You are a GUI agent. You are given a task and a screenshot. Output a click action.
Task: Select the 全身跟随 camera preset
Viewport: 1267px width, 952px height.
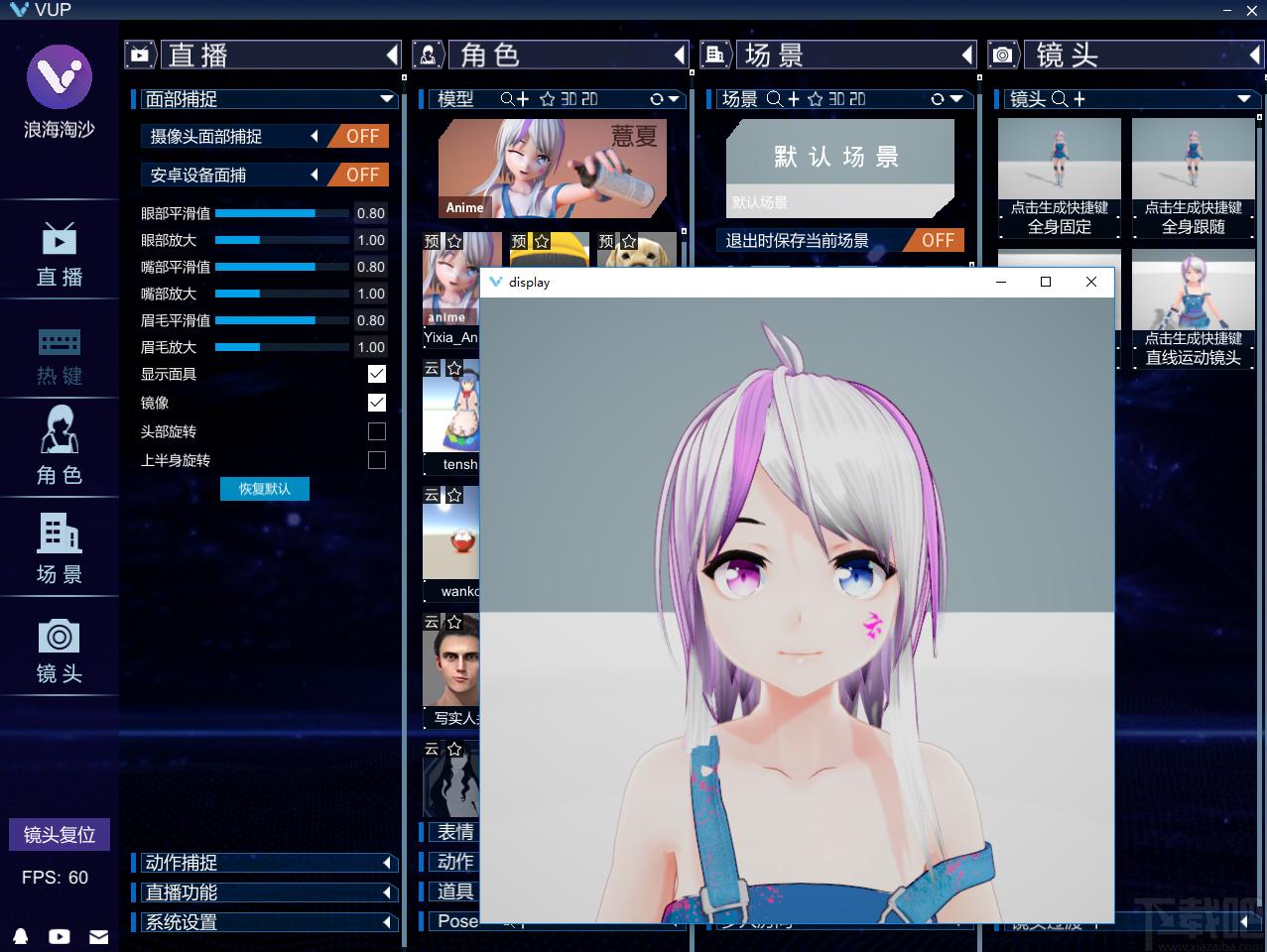click(1194, 178)
